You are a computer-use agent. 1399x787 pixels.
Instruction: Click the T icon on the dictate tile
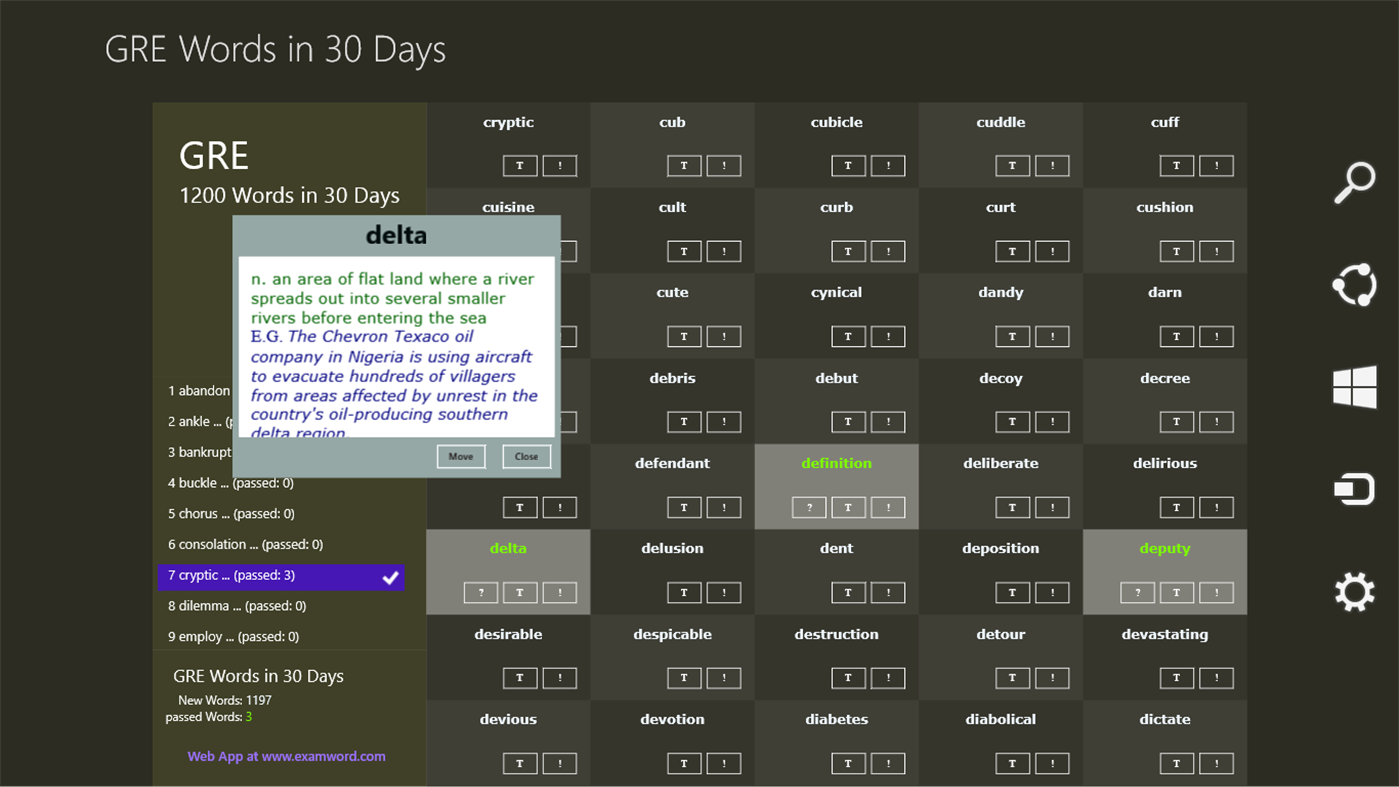[1177, 763]
